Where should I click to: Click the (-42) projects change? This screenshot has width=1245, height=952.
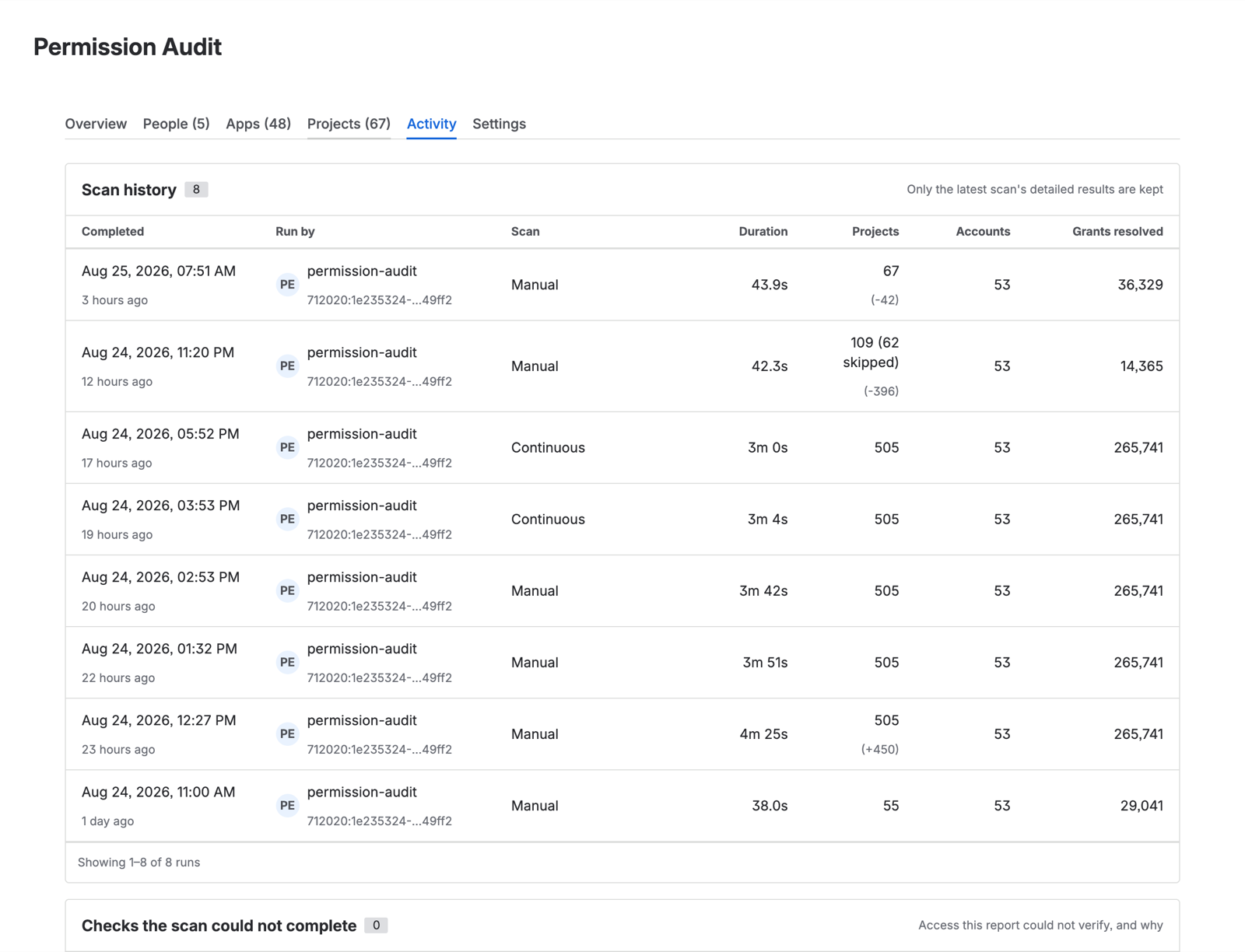(885, 300)
